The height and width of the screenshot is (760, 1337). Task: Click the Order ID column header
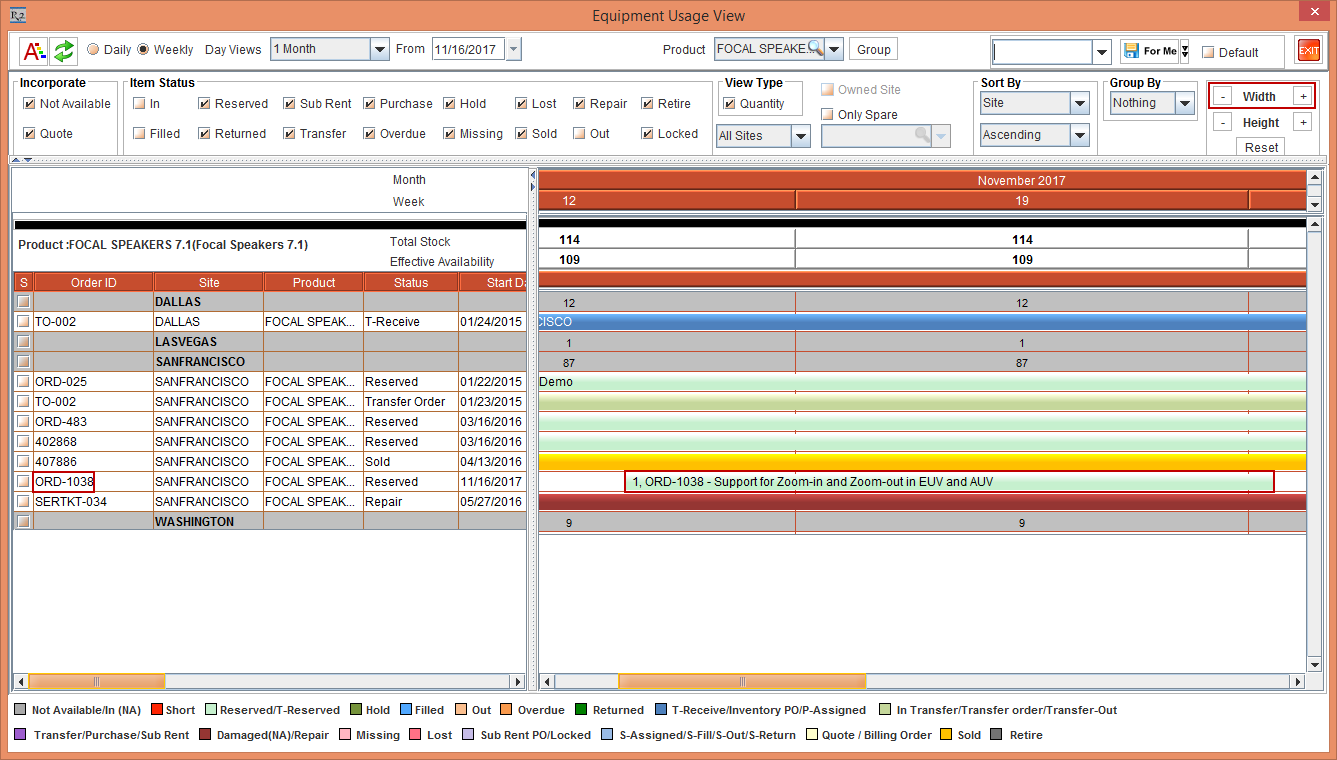(x=93, y=282)
